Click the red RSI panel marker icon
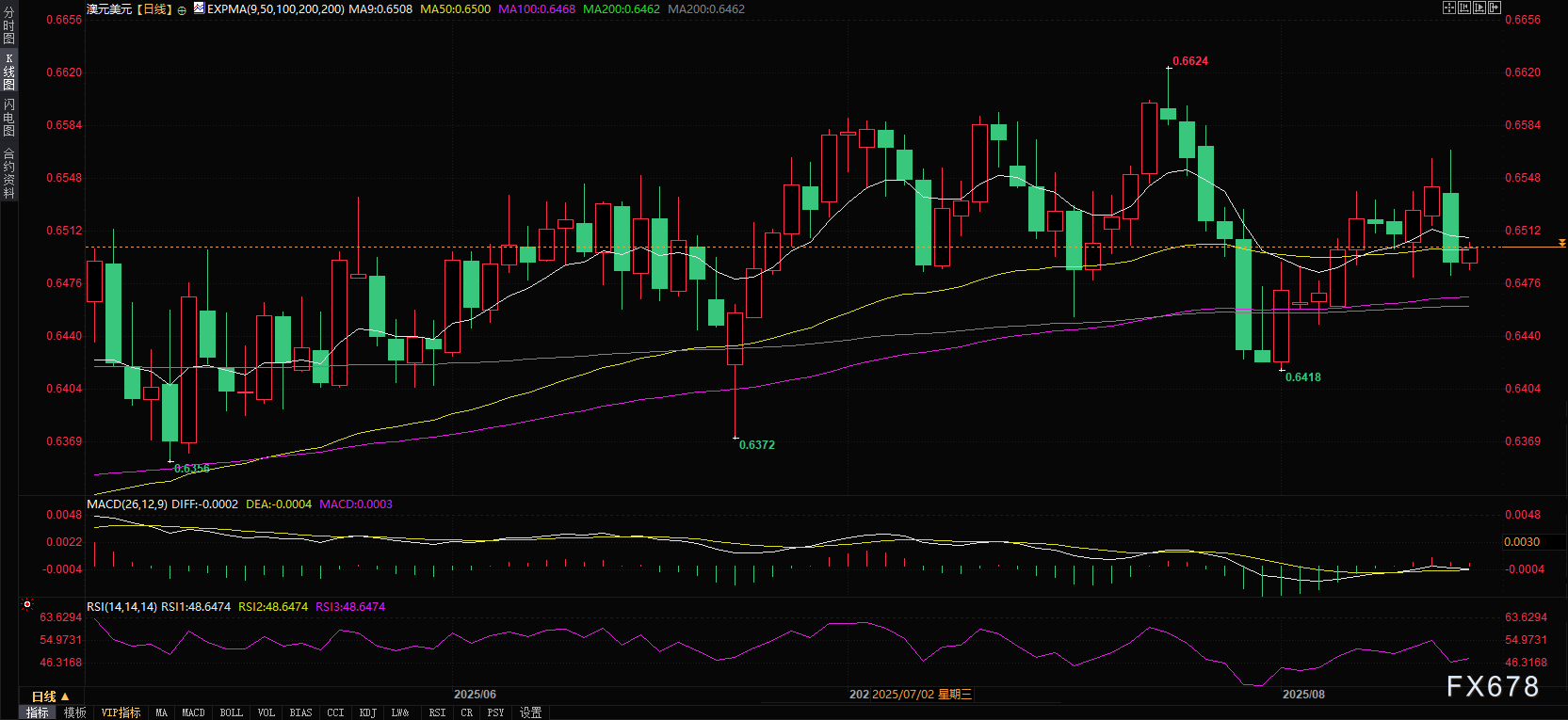1568x720 pixels. coord(27,604)
